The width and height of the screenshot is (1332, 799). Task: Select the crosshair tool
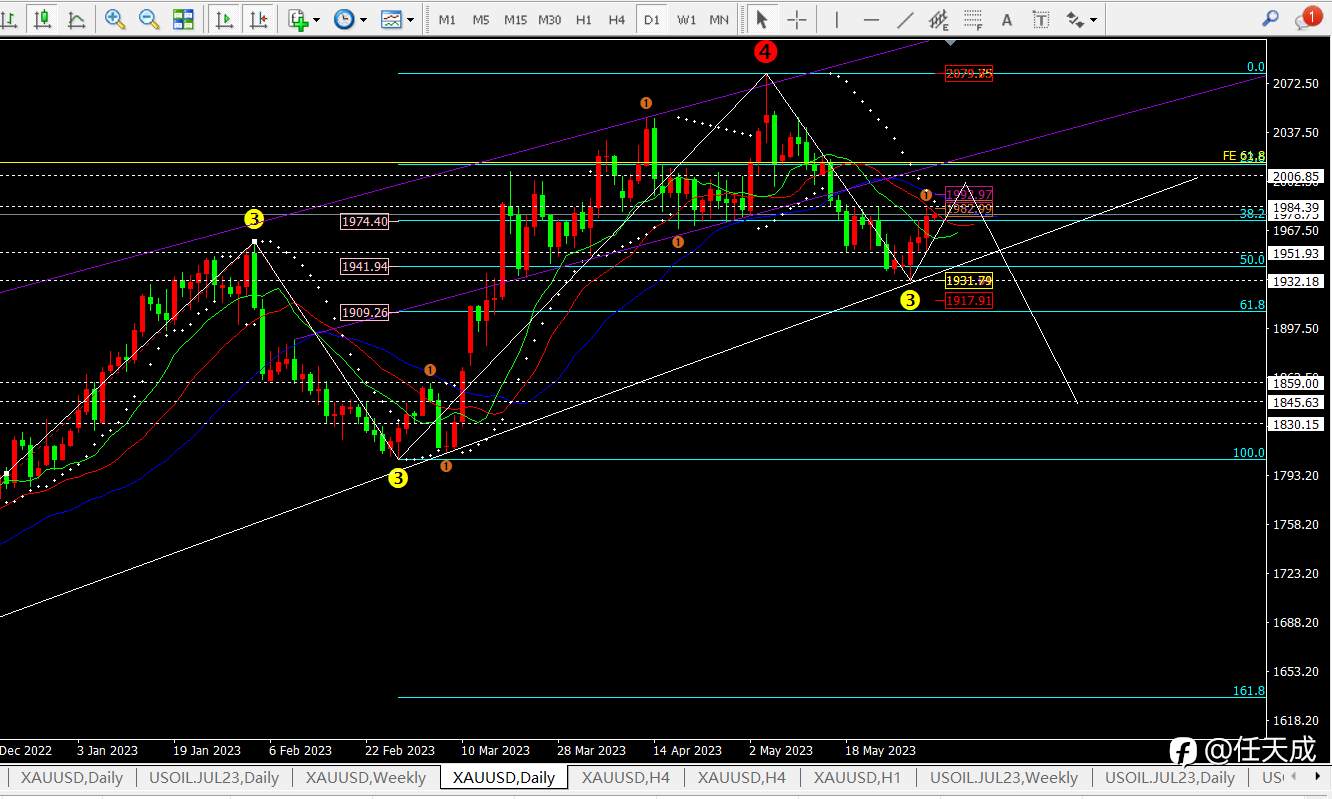coord(797,19)
